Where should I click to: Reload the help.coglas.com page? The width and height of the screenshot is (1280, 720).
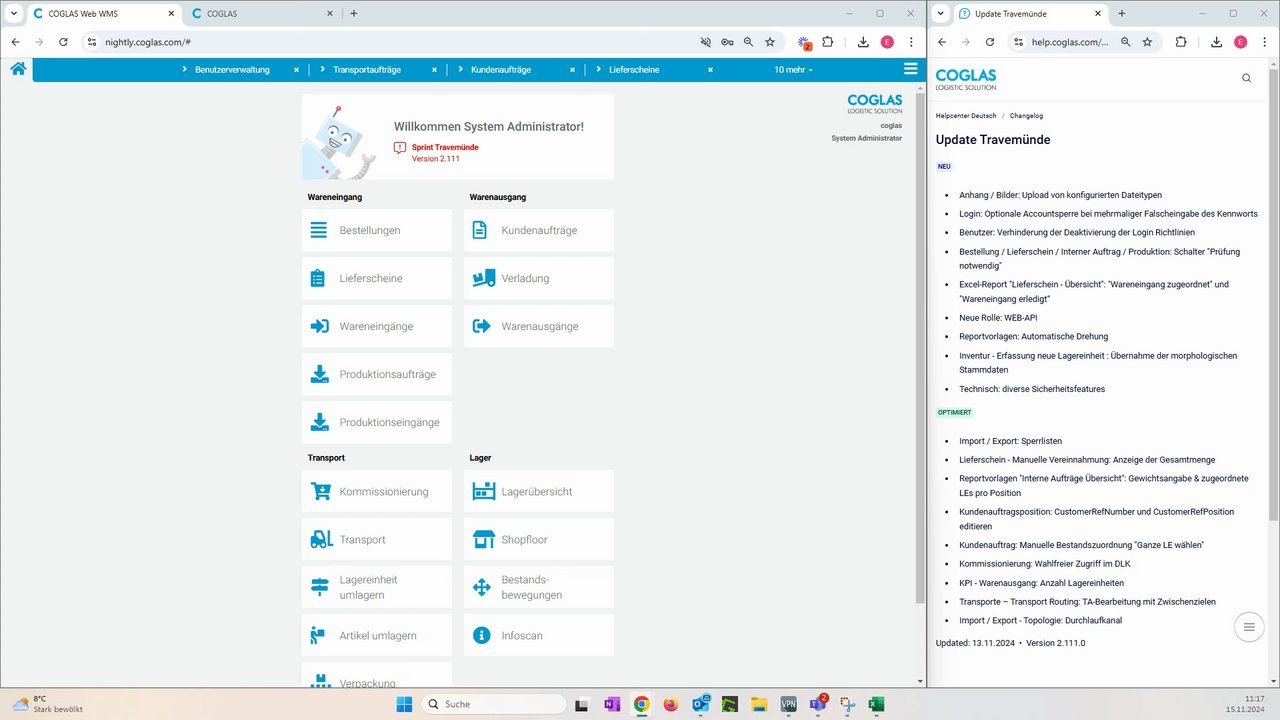coord(990,42)
